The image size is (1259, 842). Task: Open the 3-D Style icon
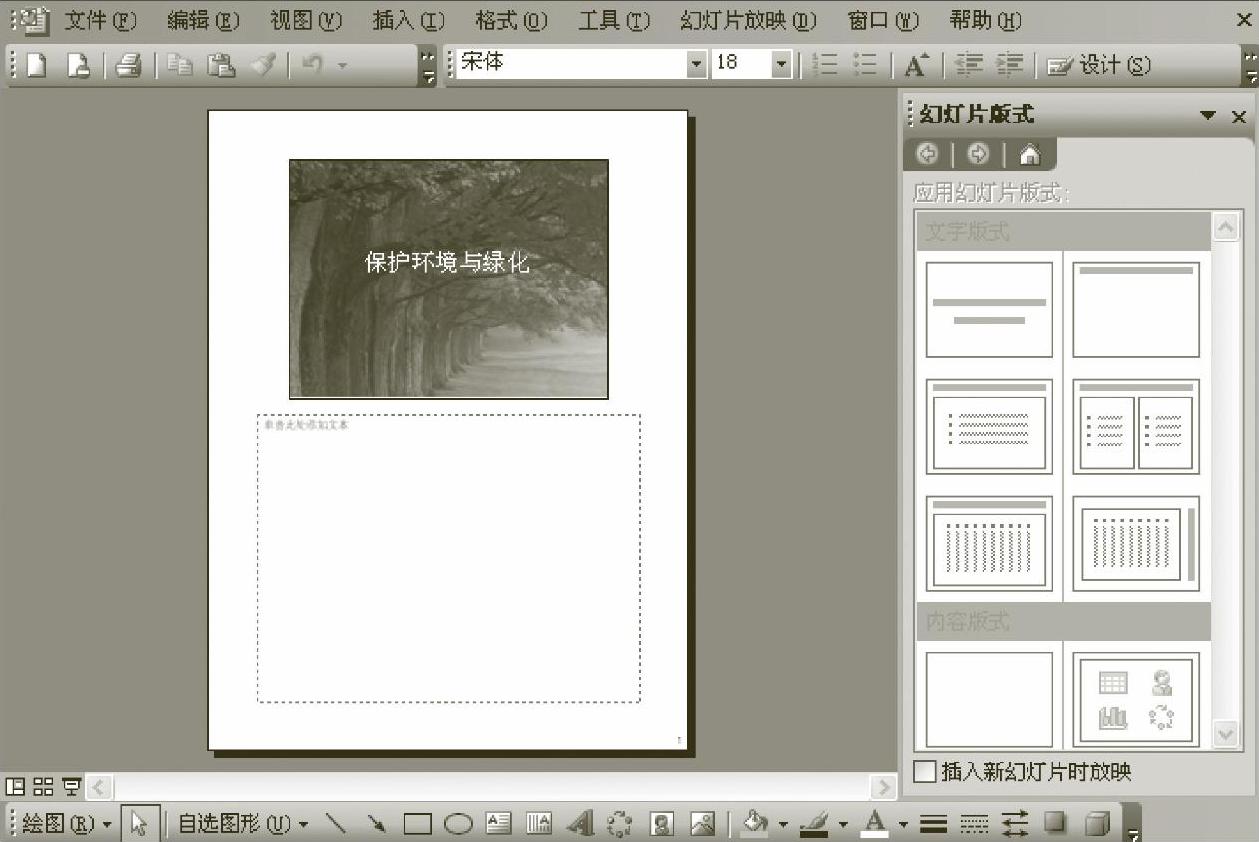tap(1097, 824)
